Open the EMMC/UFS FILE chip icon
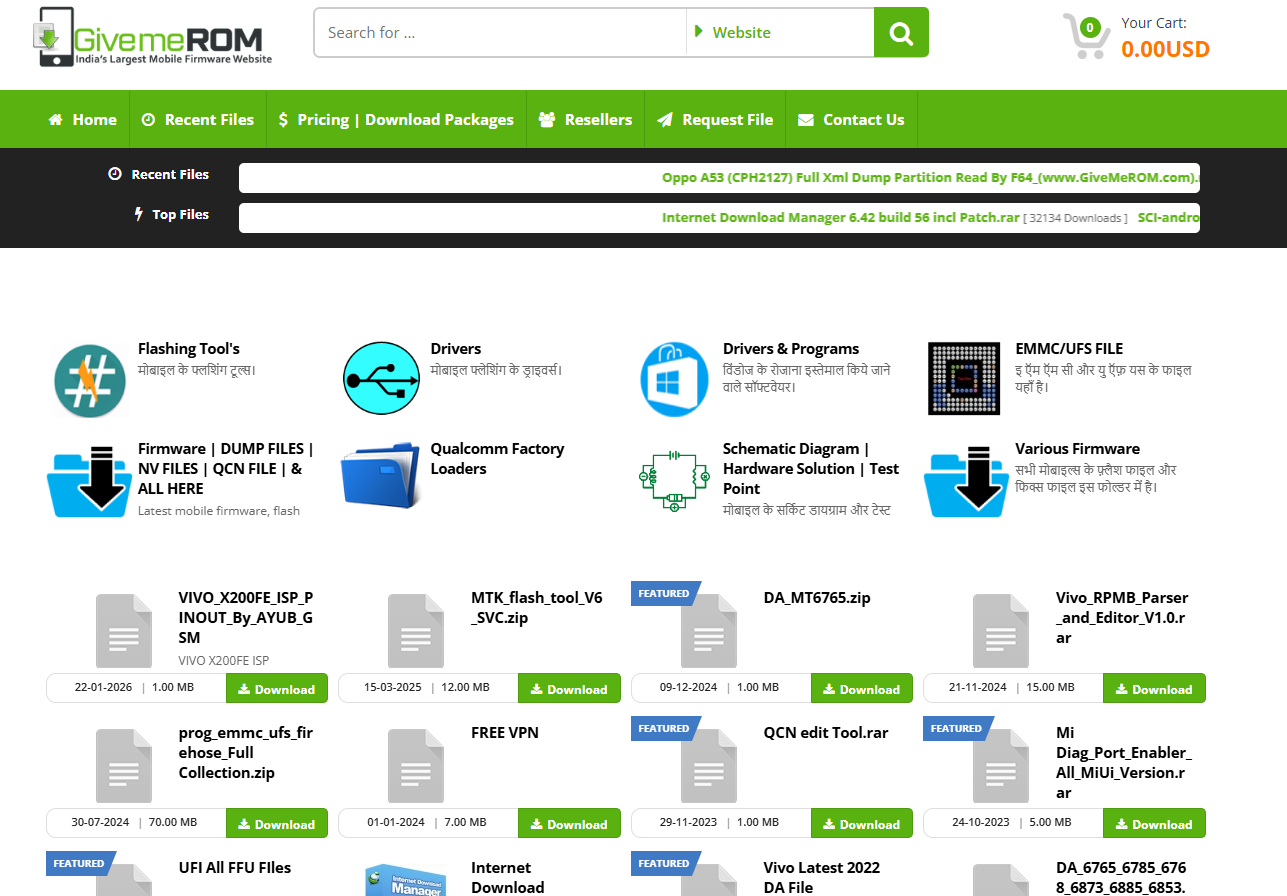 click(x=964, y=378)
